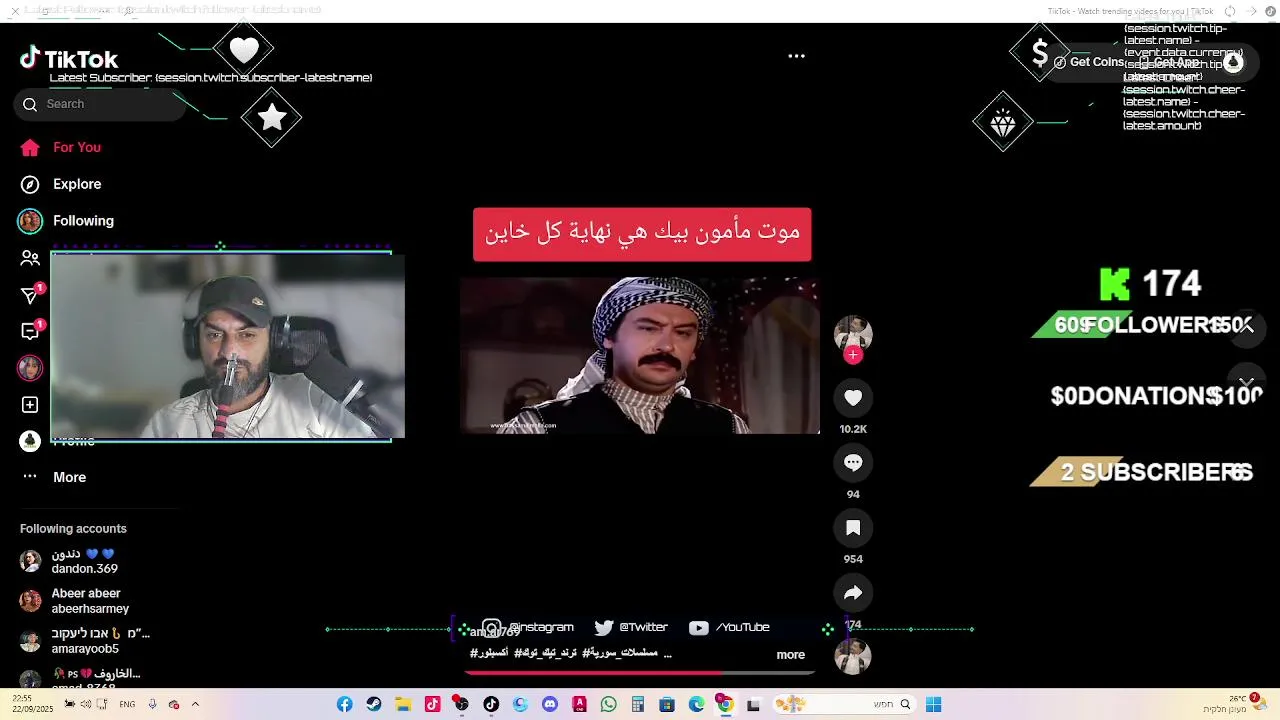1280x720 pixels.
Task: Pause the playing TikTok video
Action: (x=640, y=355)
